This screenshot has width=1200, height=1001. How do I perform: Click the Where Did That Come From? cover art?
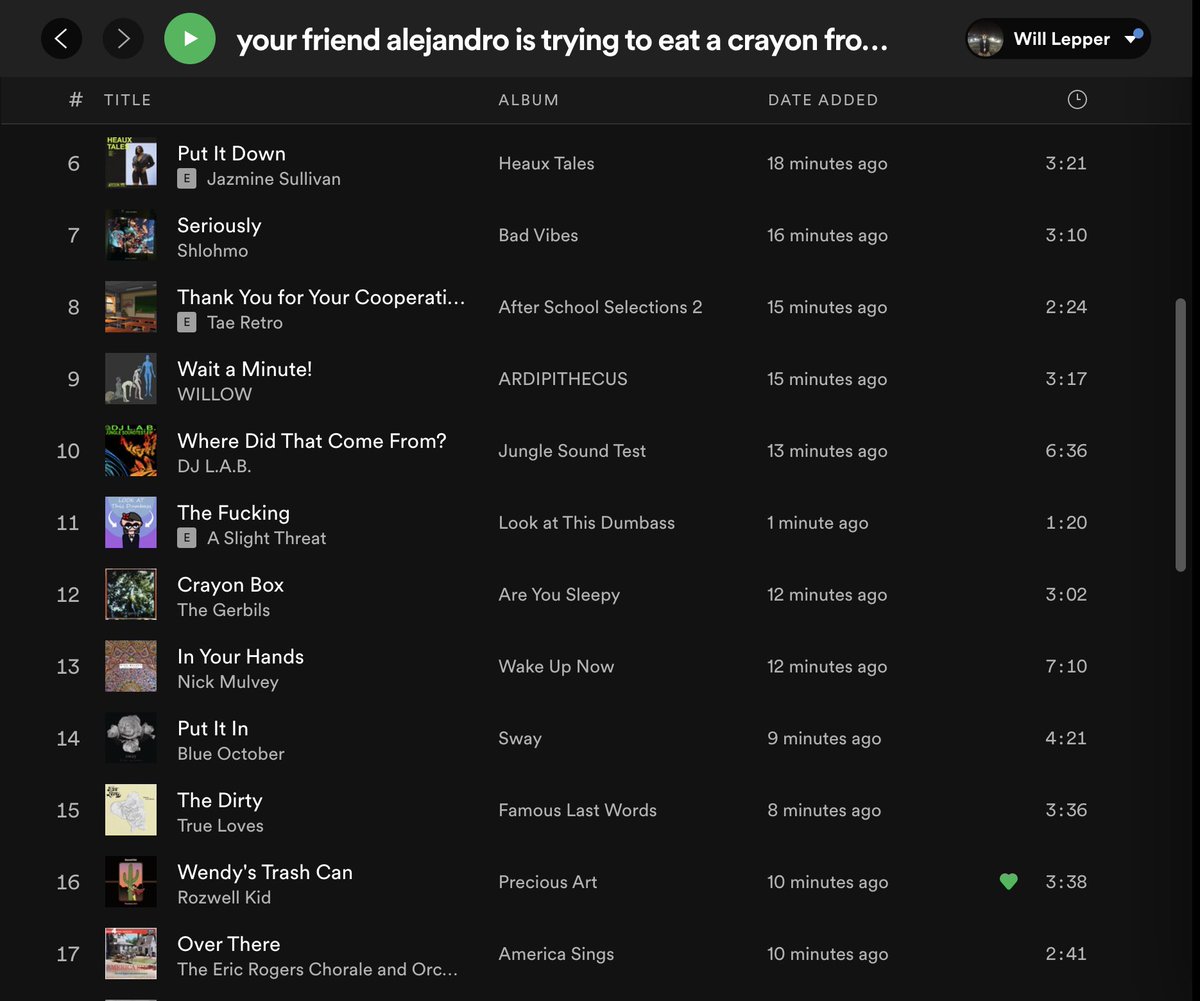tap(131, 451)
